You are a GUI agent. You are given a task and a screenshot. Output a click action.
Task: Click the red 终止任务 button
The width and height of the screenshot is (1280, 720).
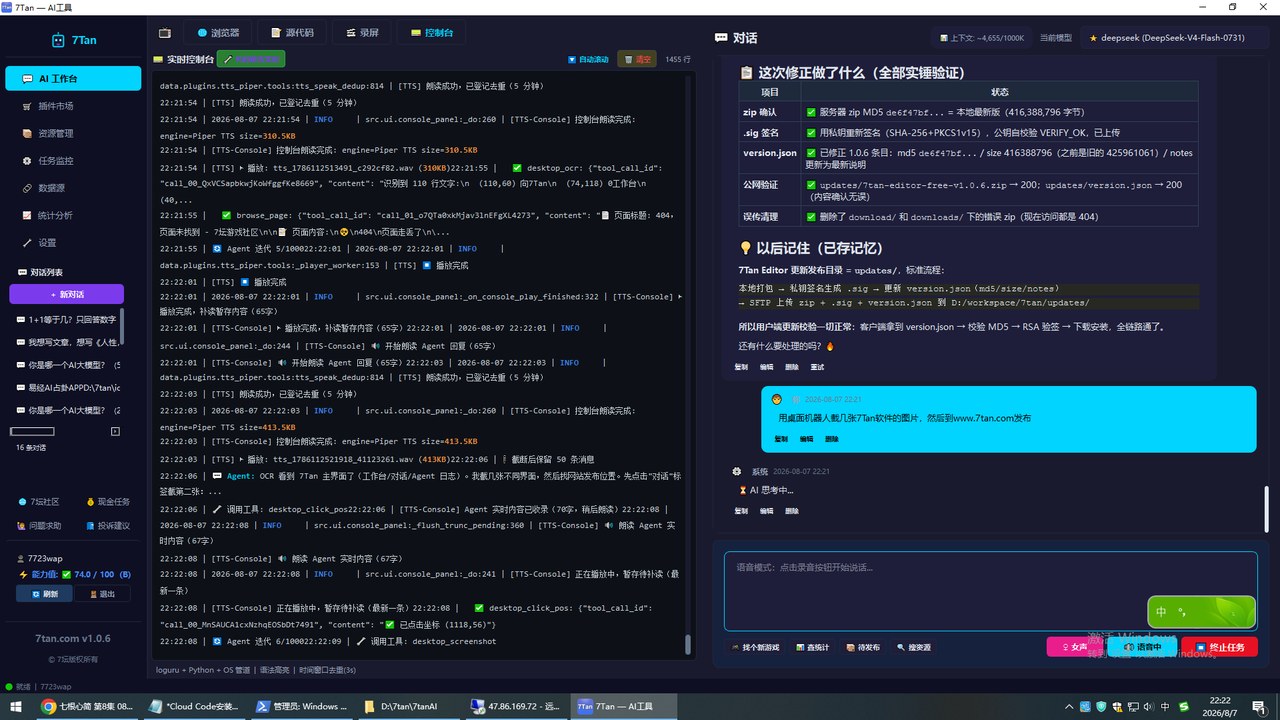tap(1219, 647)
